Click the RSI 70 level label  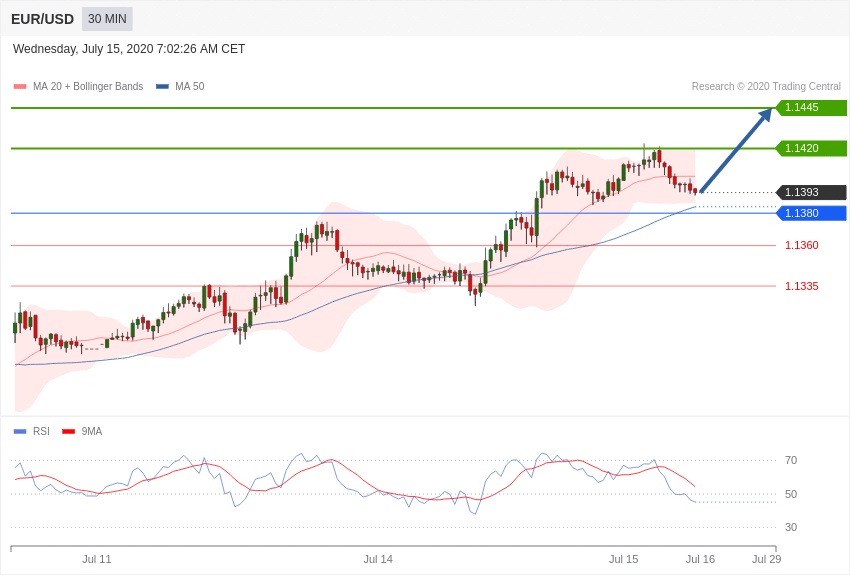tap(791, 460)
